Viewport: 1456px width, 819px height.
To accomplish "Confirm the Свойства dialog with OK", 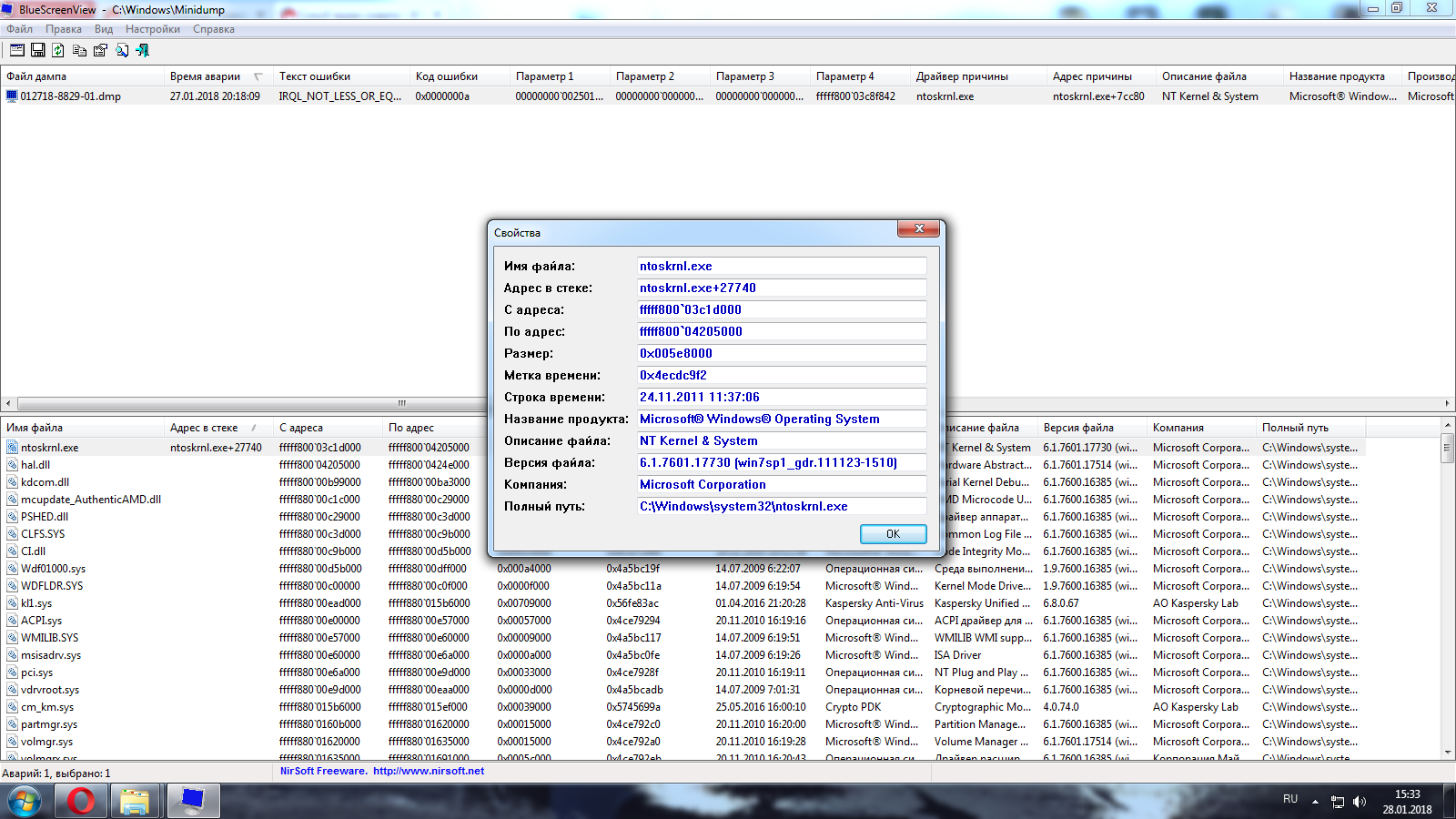I will [893, 534].
